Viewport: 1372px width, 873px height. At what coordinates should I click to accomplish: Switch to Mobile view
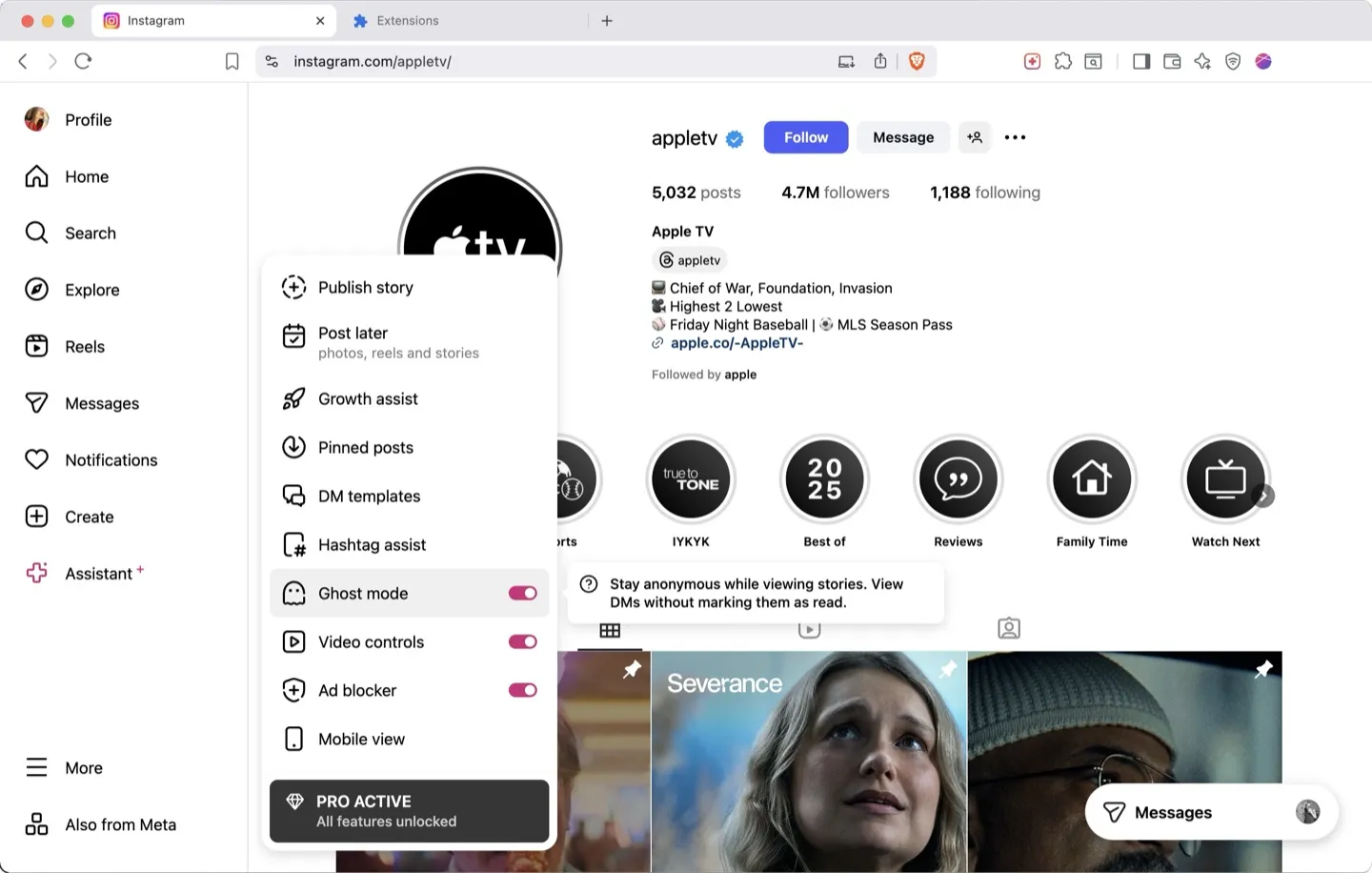coord(361,739)
